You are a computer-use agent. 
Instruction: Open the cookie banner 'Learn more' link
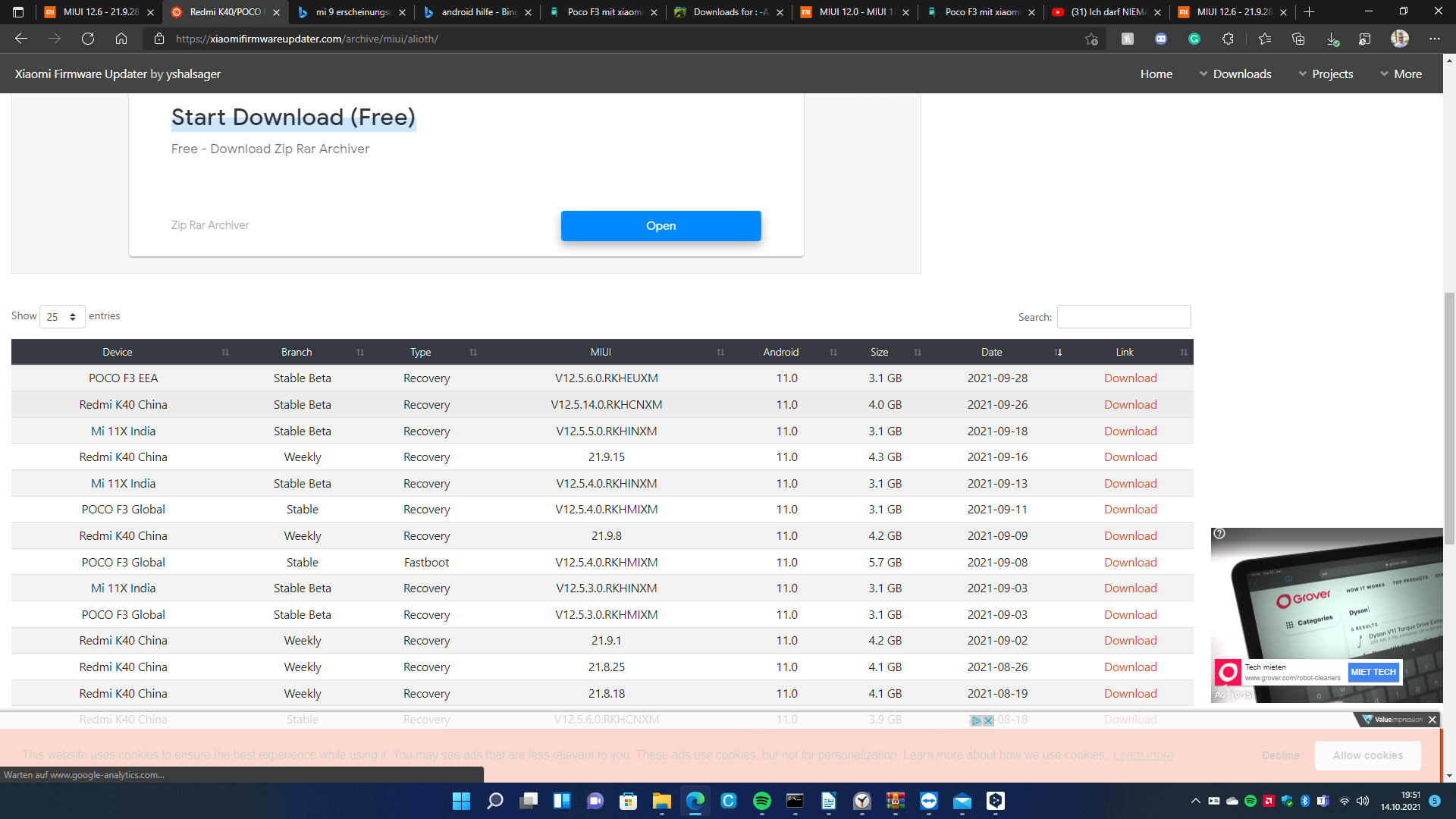(x=1143, y=755)
